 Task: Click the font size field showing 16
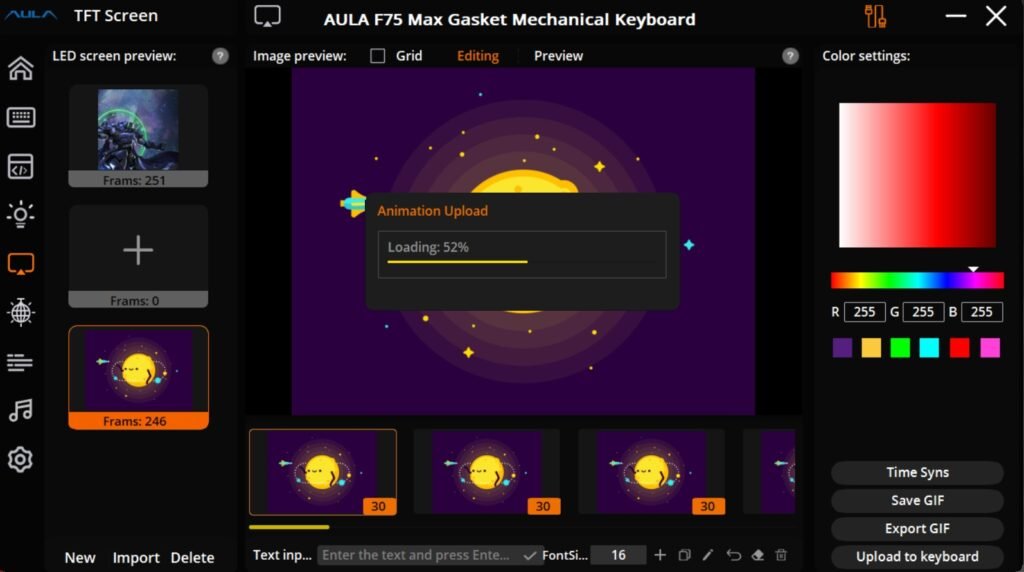[618, 555]
